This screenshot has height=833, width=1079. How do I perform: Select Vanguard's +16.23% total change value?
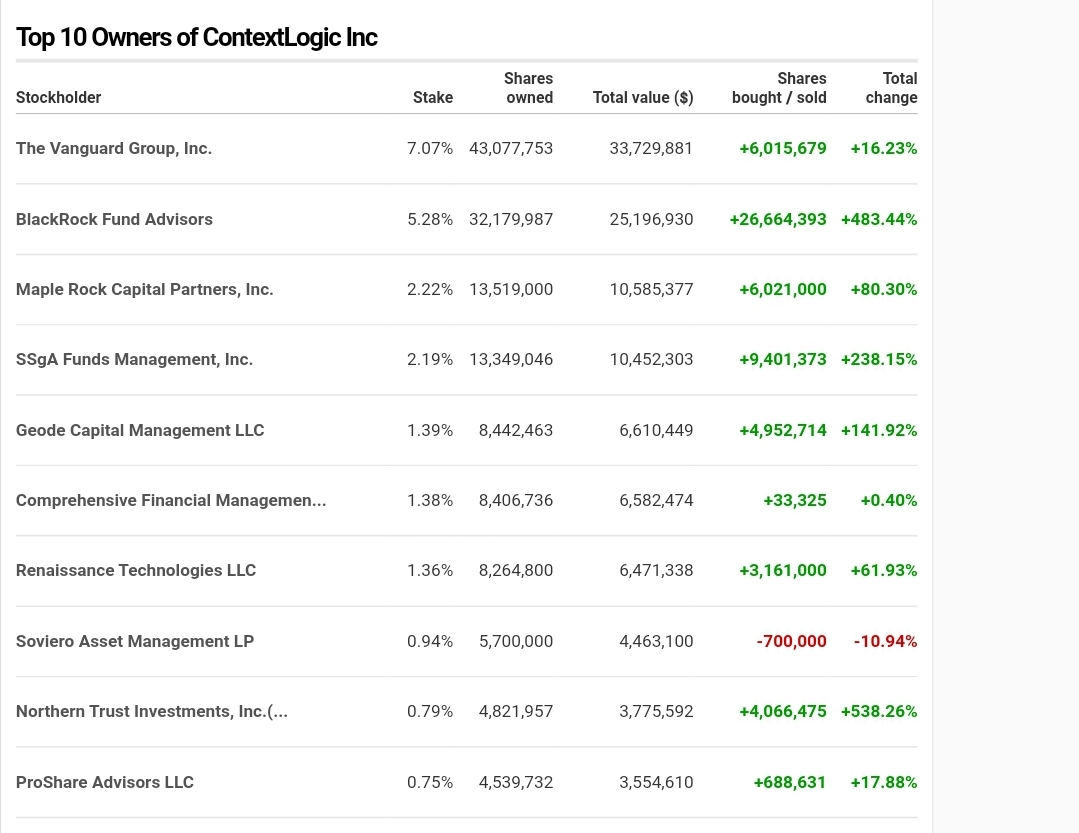883,148
